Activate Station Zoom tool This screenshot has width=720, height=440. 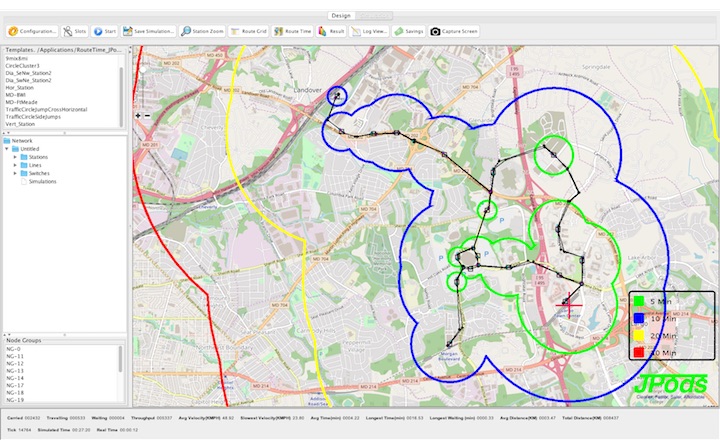tap(202, 31)
